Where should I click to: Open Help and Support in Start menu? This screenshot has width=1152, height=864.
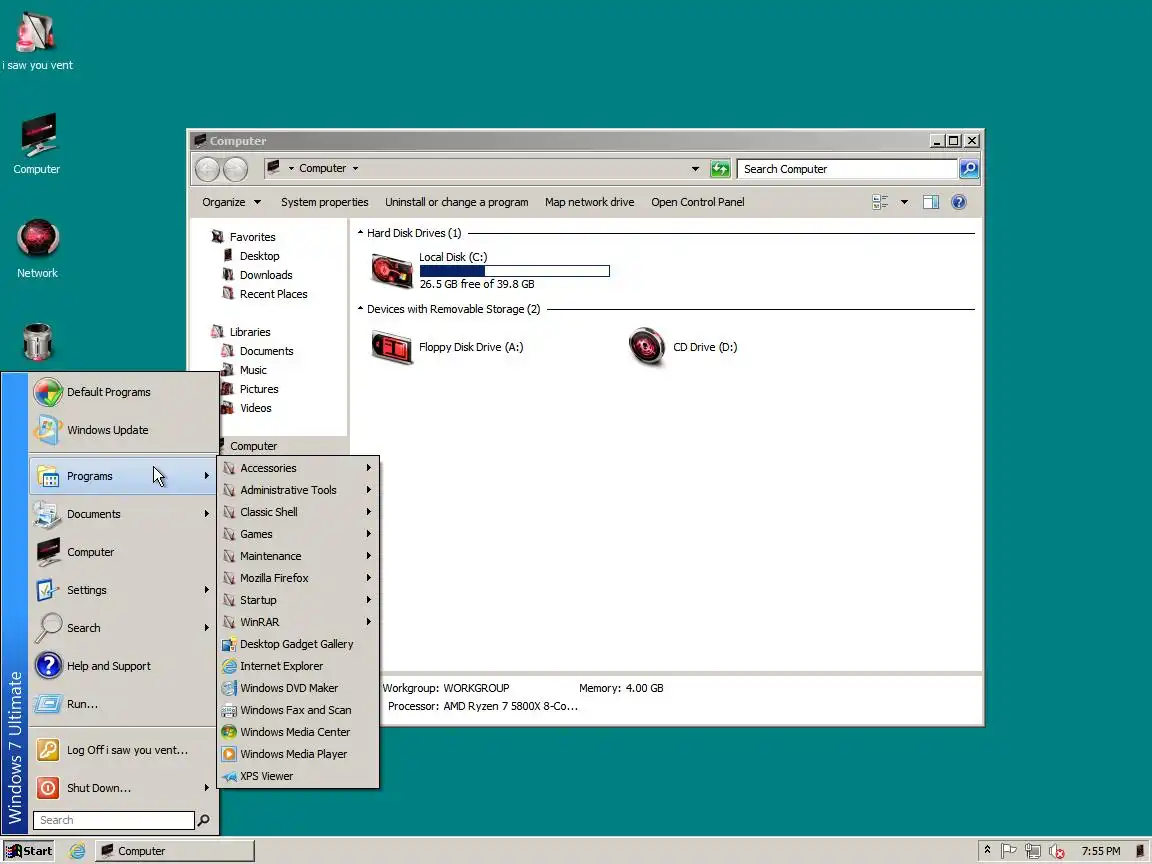123,666
